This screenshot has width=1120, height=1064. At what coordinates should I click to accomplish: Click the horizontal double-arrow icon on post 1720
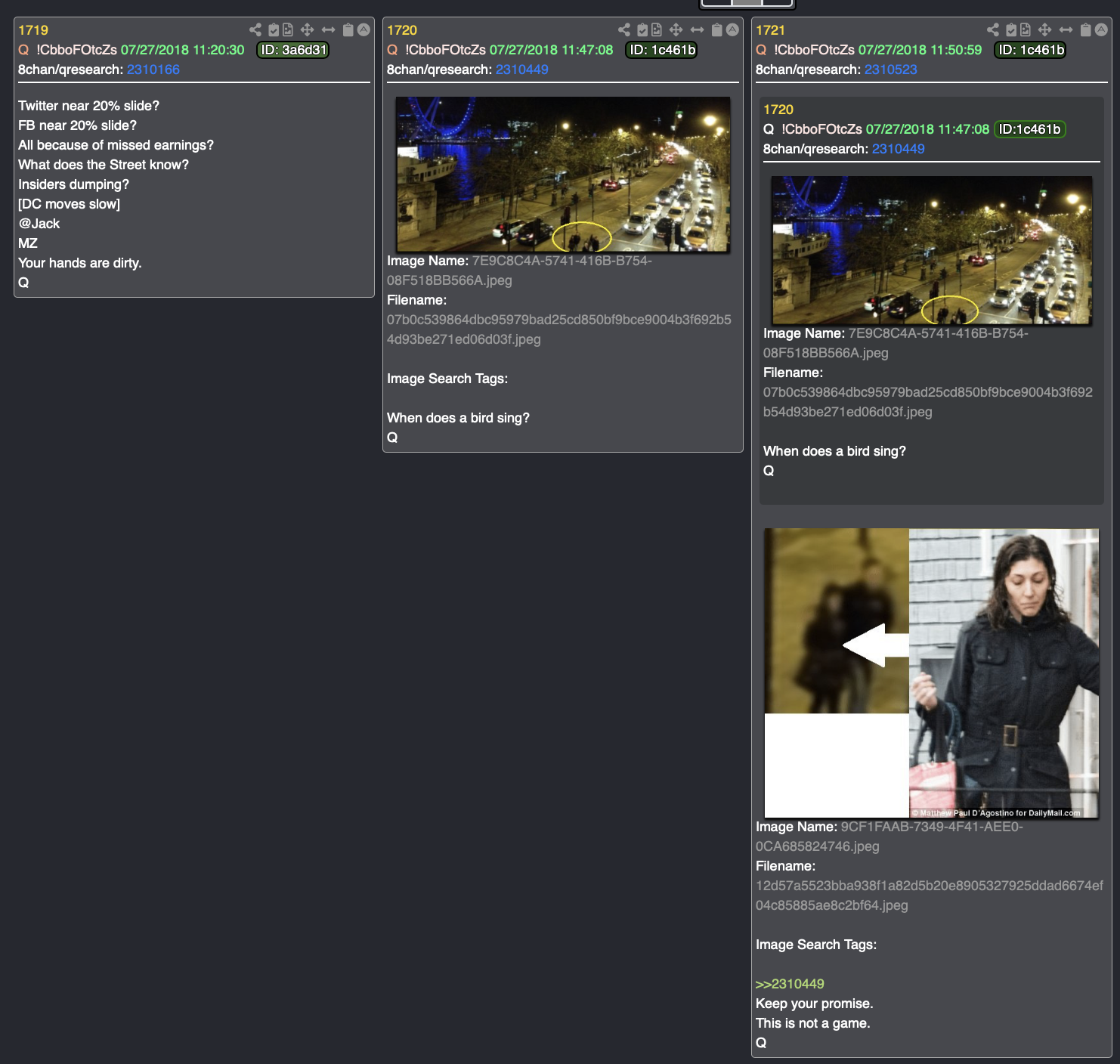[x=697, y=29]
